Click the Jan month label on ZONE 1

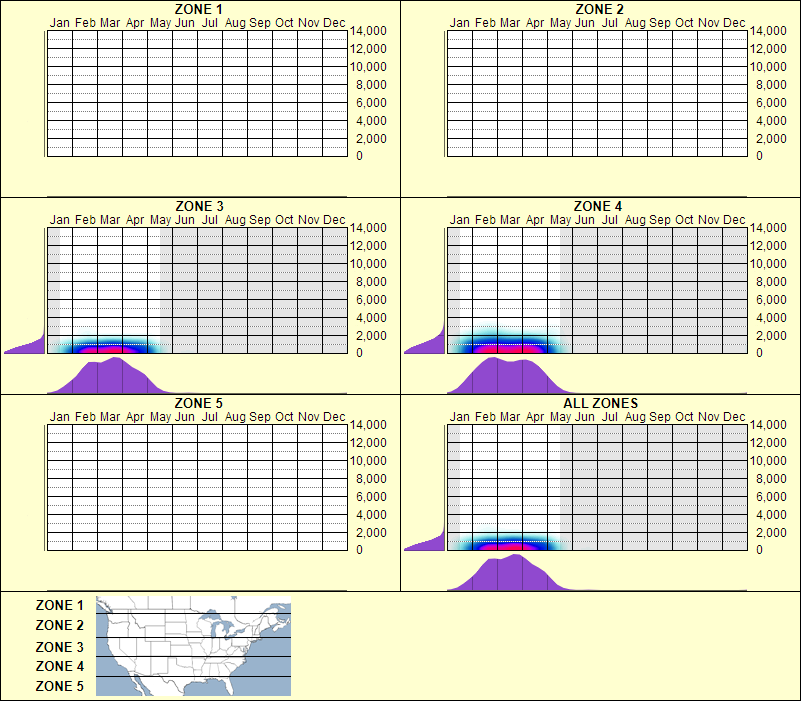[x=57, y=20]
